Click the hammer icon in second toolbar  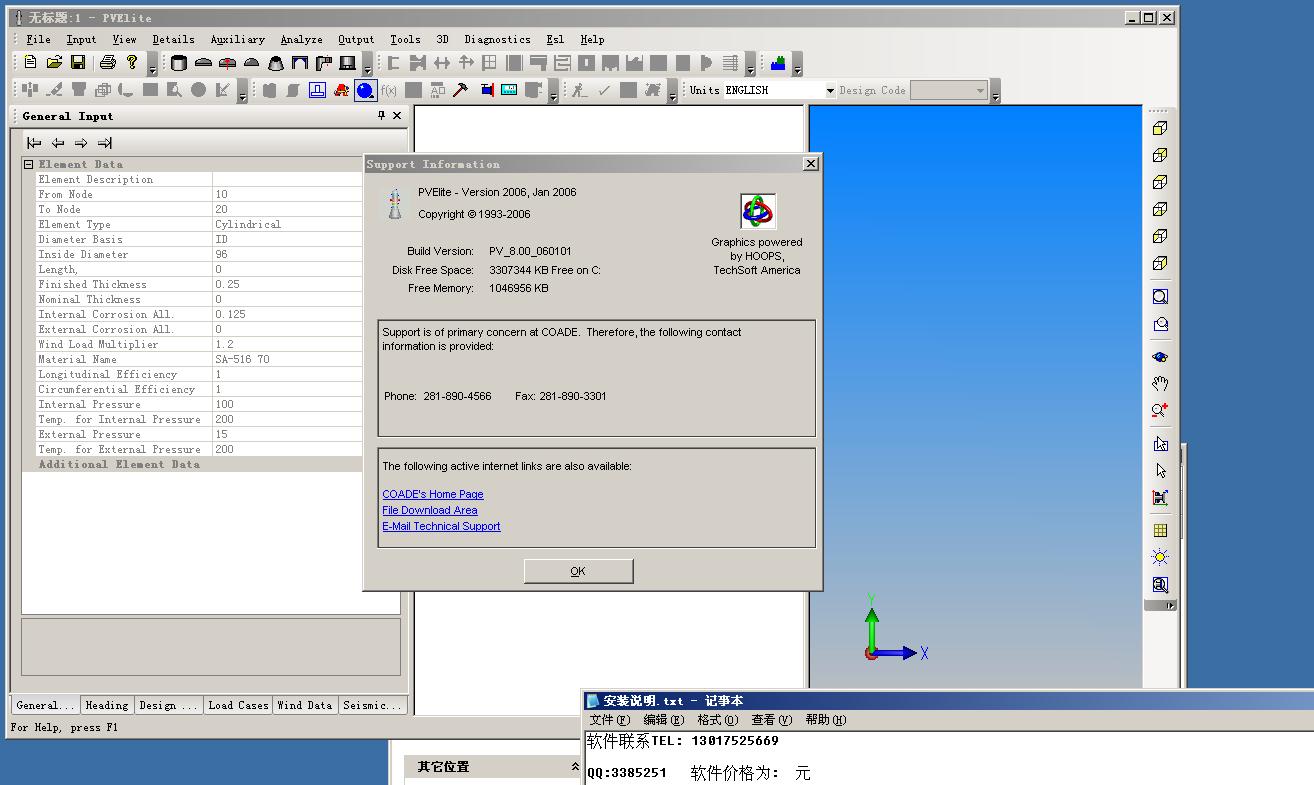click(461, 90)
